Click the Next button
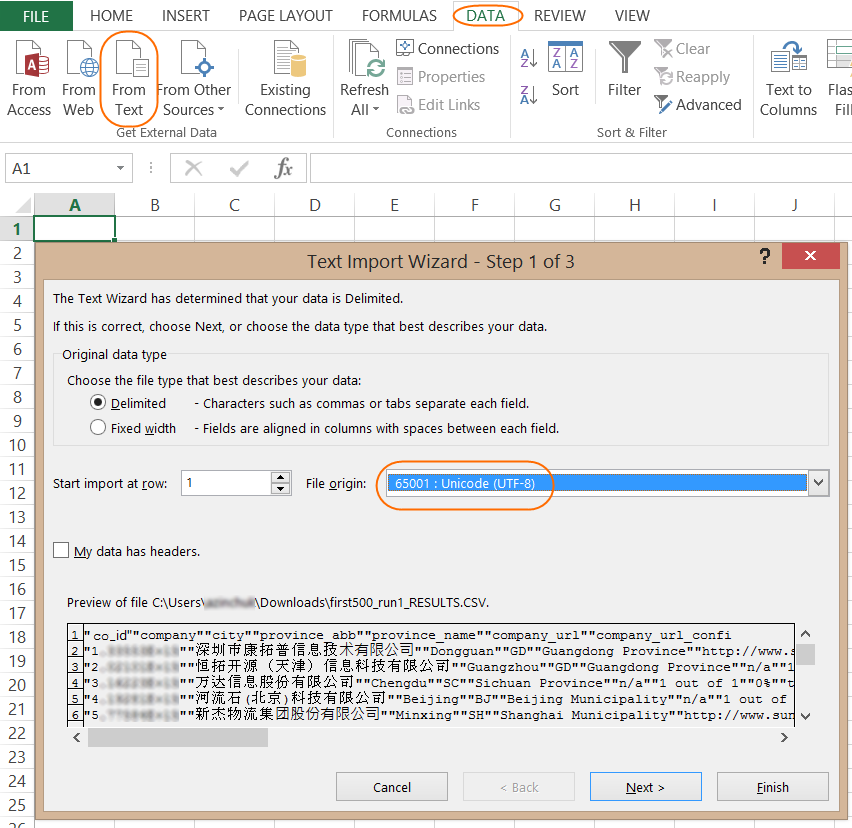The height and width of the screenshot is (828, 852). pyautogui.click(x=646, y=787)
